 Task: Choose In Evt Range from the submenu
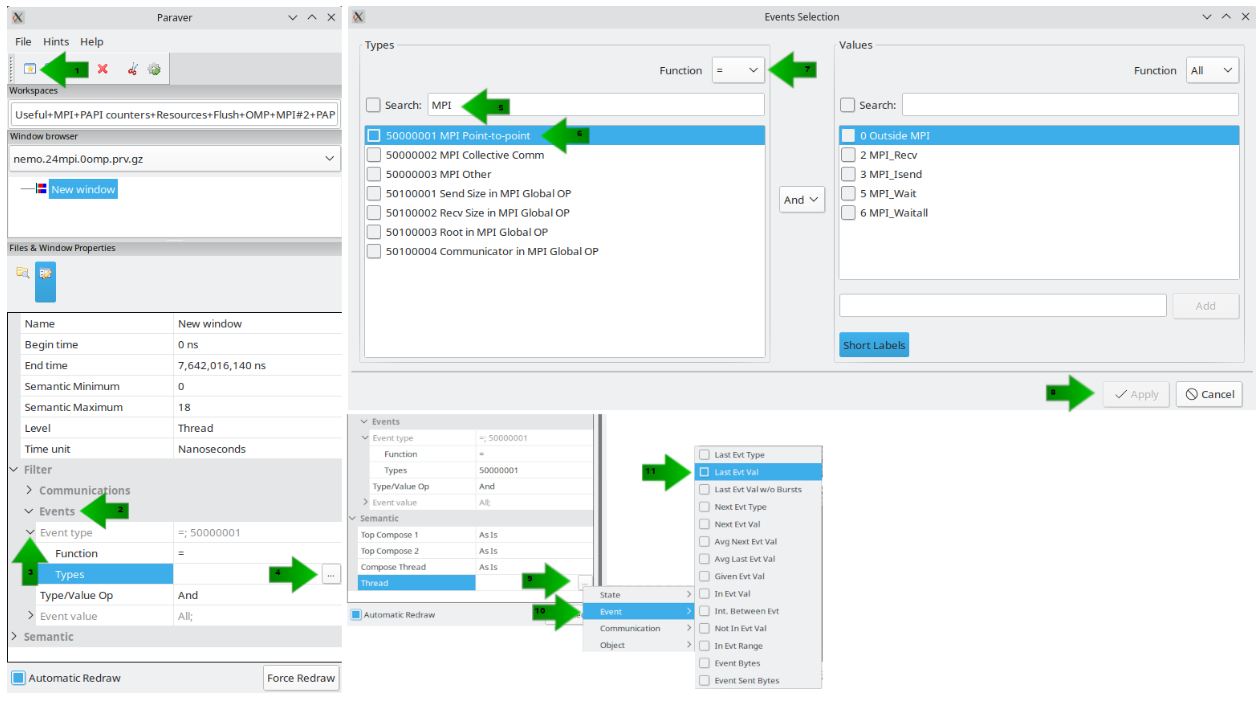pos(758,646)
